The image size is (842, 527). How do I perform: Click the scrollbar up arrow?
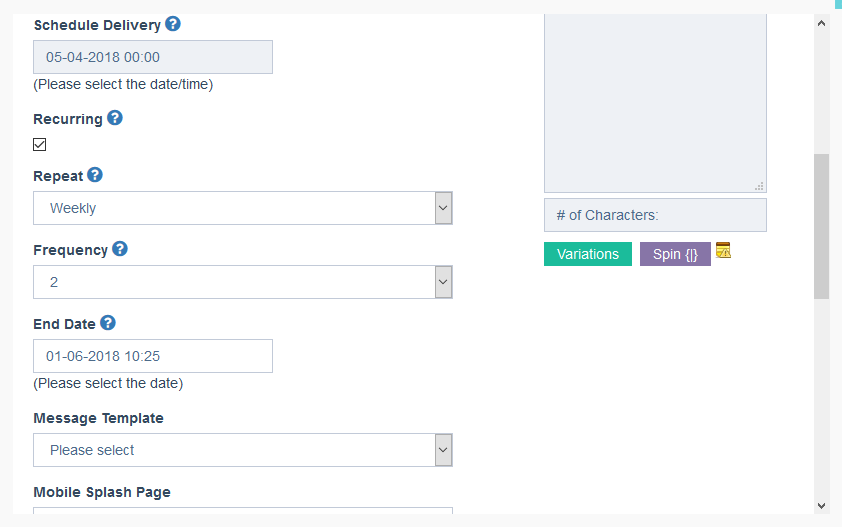(821, 23)
